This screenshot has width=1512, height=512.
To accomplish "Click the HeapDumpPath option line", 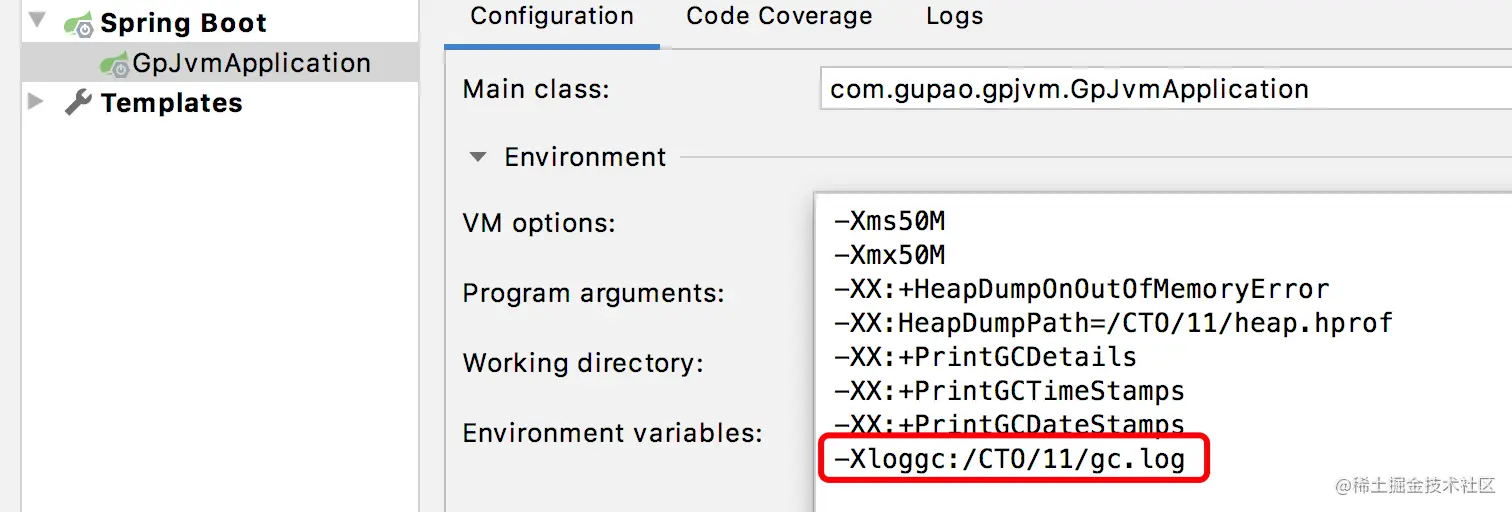I will tap(1113, 323).
